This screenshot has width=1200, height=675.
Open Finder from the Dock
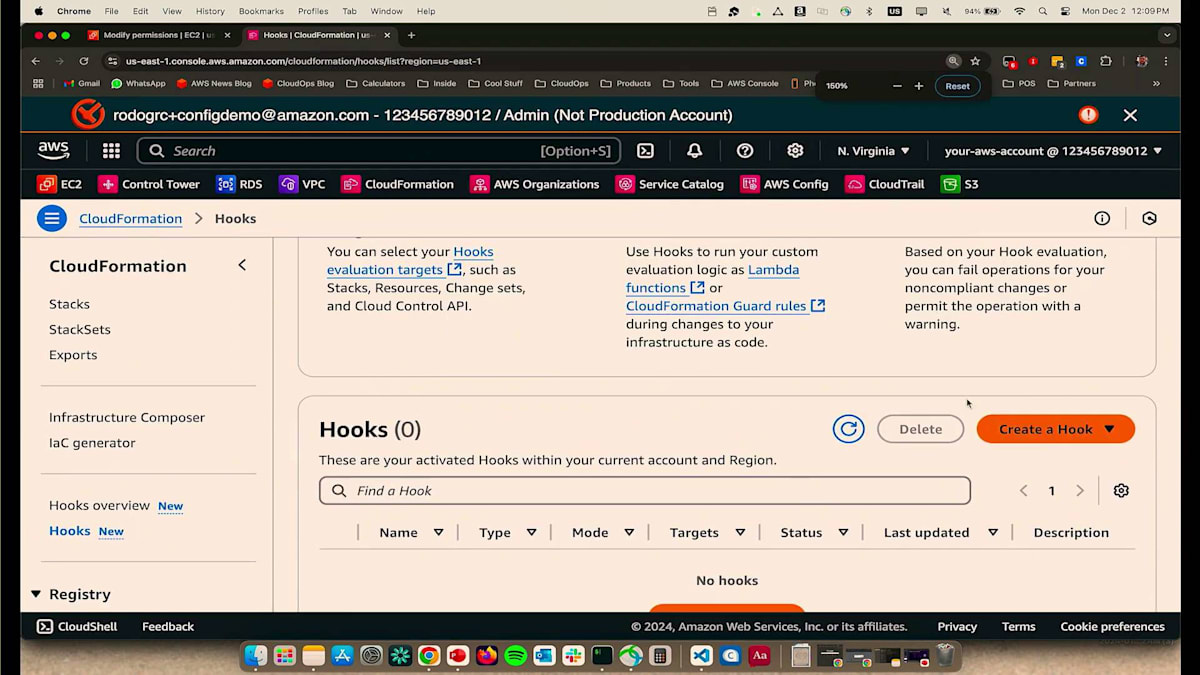tap(256, 656)
